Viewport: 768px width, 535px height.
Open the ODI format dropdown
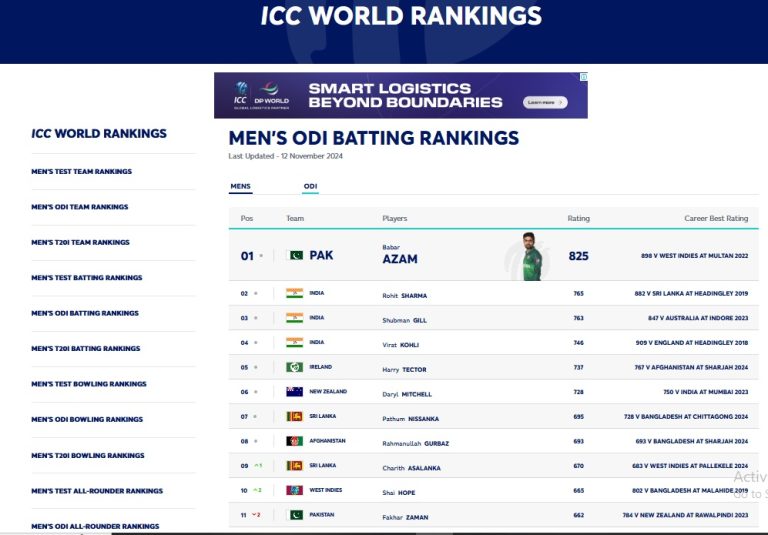(x=311, y=187)
